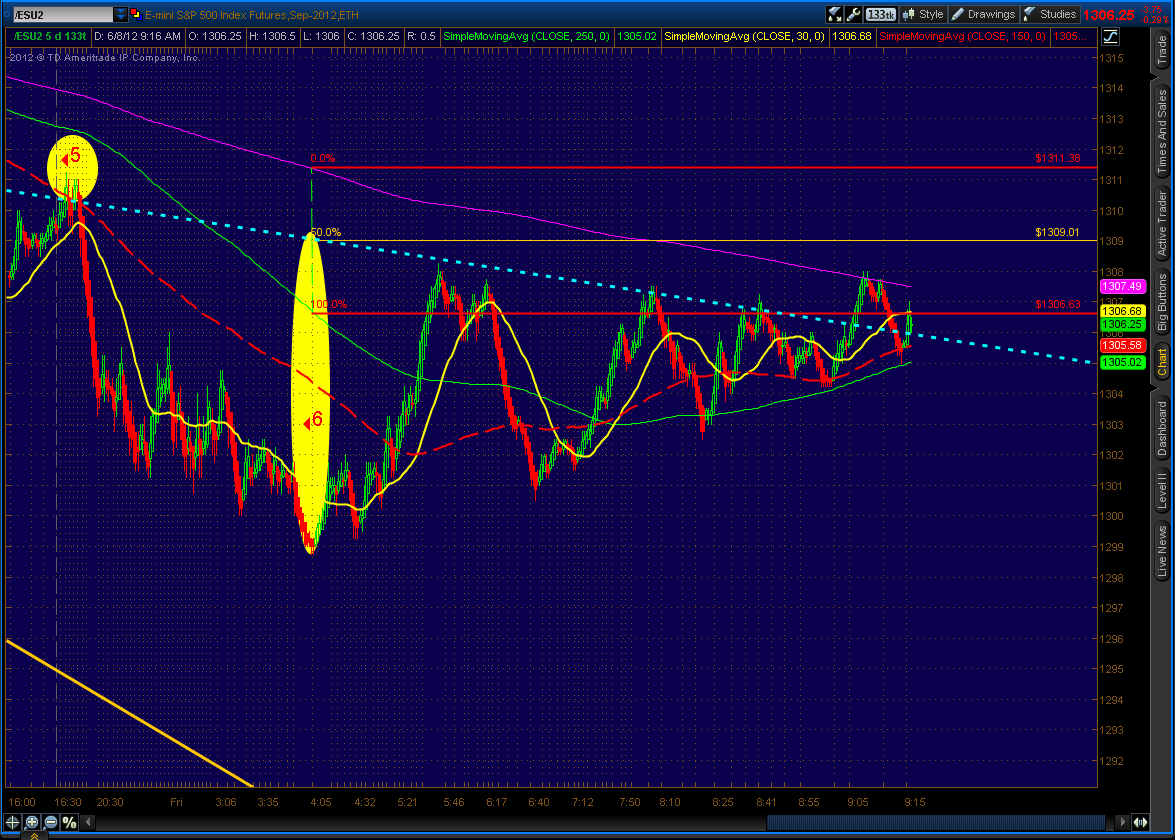Click the 4:05 time axis label
Image resolution: width=1175 pixels, height=840 pixels.
click(321, 802)
